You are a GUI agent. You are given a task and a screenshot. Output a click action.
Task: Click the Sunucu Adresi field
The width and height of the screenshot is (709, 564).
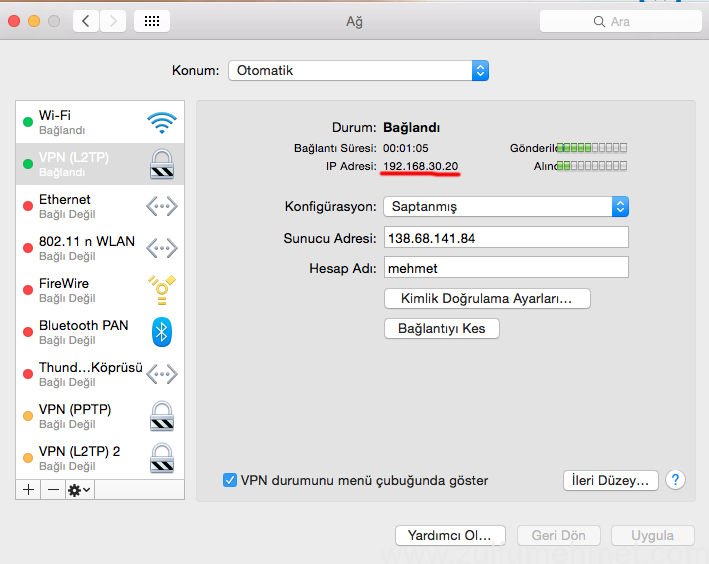coord(505,237)
